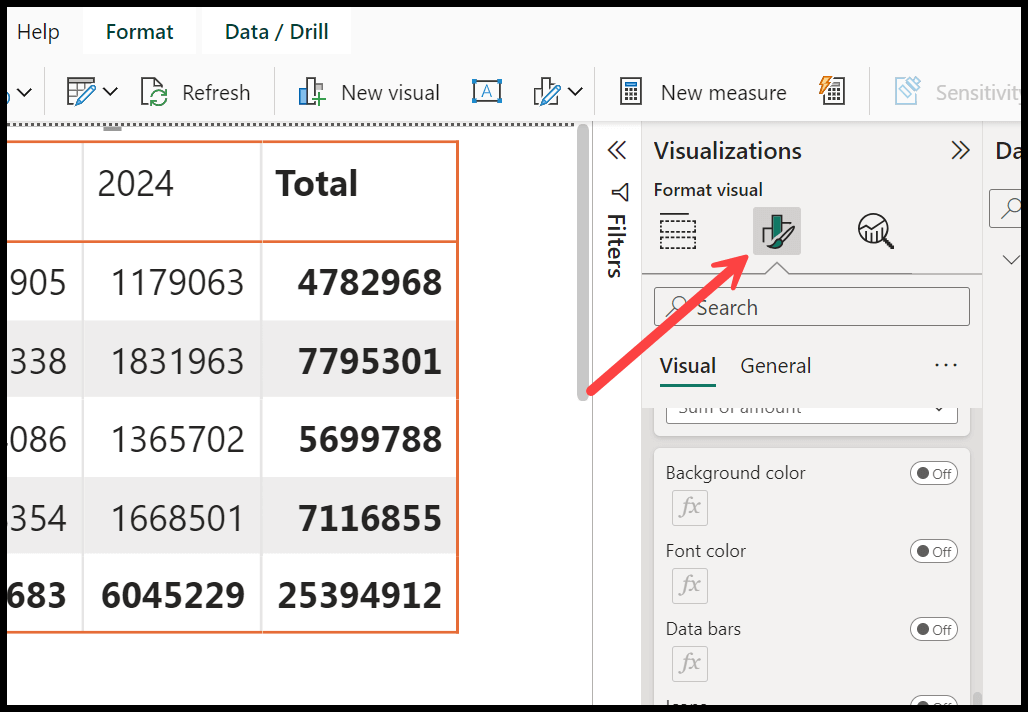Image resolution: width=1028 pixels, height=712 pixels.
Task: Click the New measure calculator icon
Action: (631, 92)
